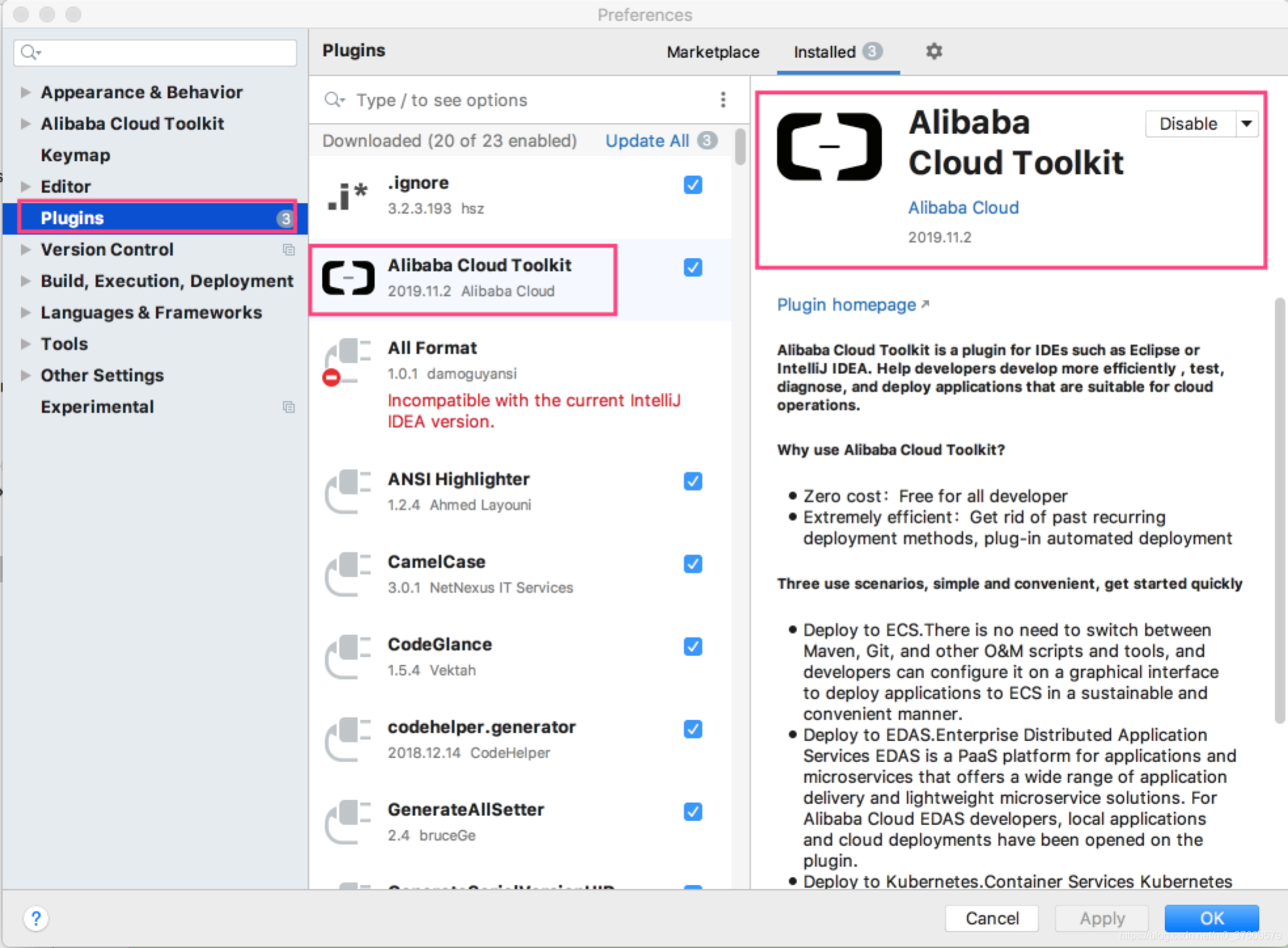The height and width of the screenshot is (948, 1288).
Task: Open the plugins settings gear menu
Action: 934,52
